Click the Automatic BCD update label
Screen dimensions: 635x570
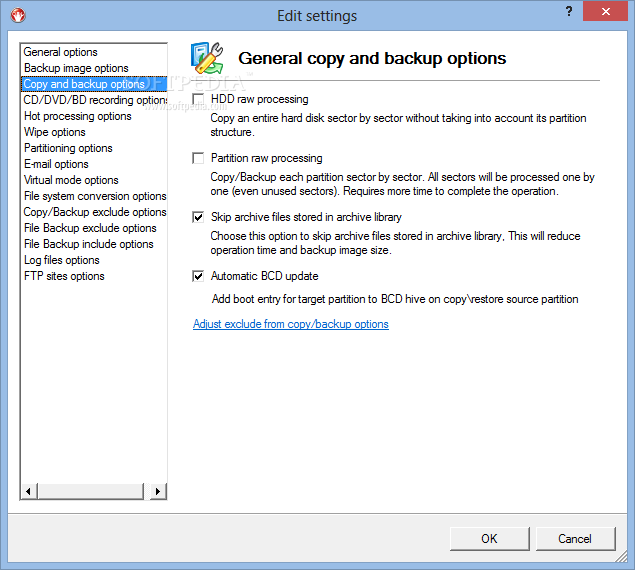pyautogui.click(x=264, y=276)
